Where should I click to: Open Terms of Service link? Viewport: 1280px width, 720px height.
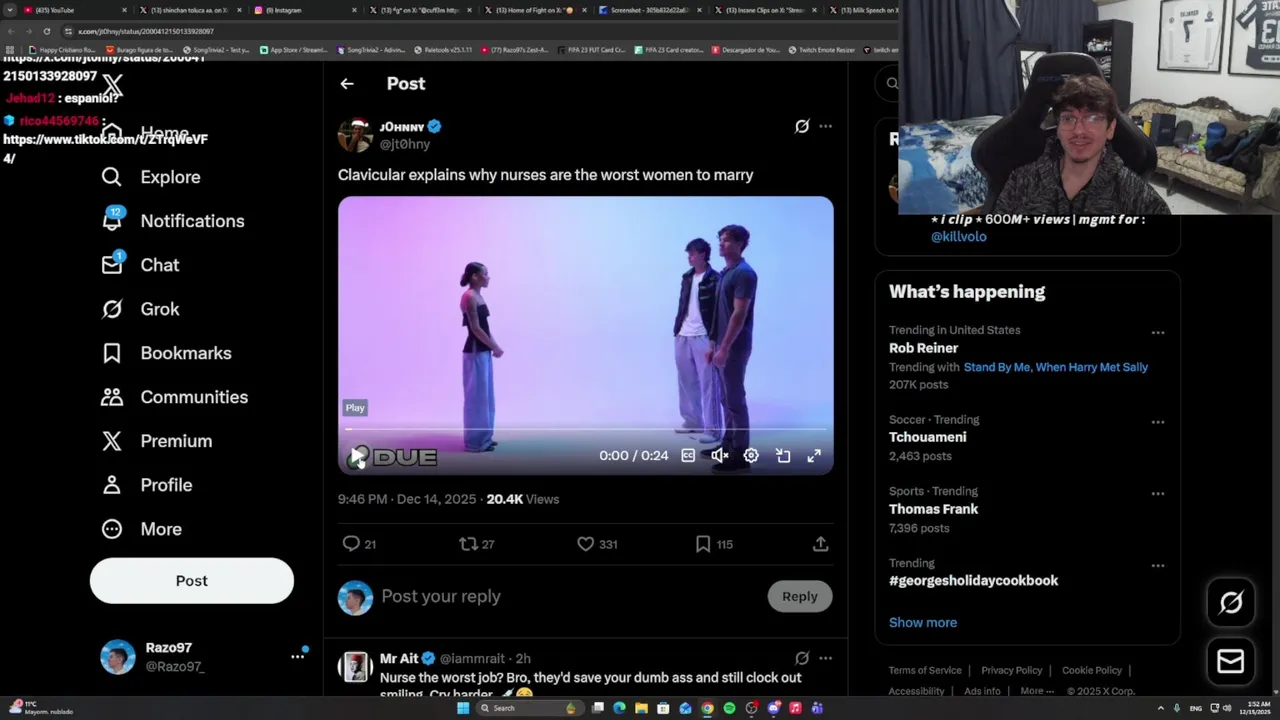point(925,670)
